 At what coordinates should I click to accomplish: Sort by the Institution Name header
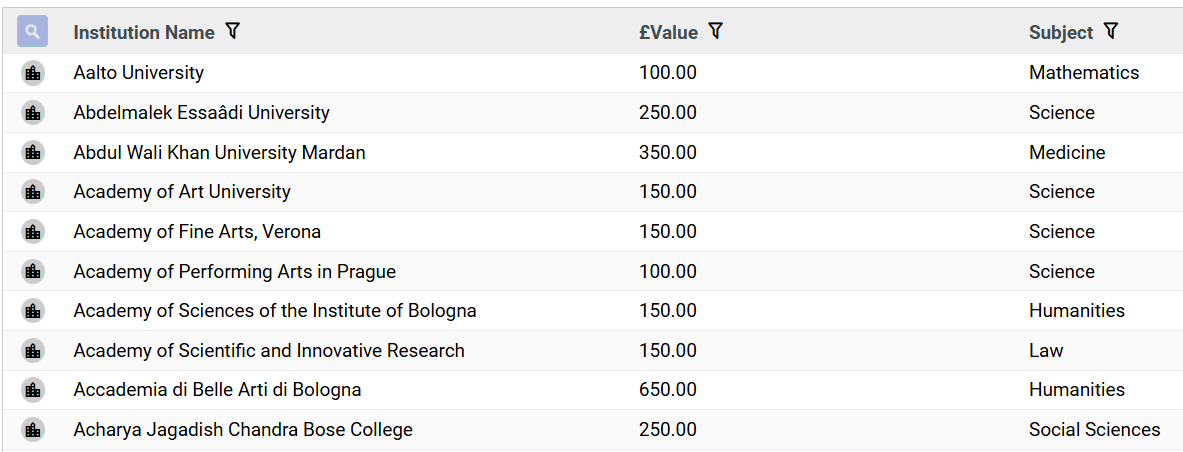(144, 33)
